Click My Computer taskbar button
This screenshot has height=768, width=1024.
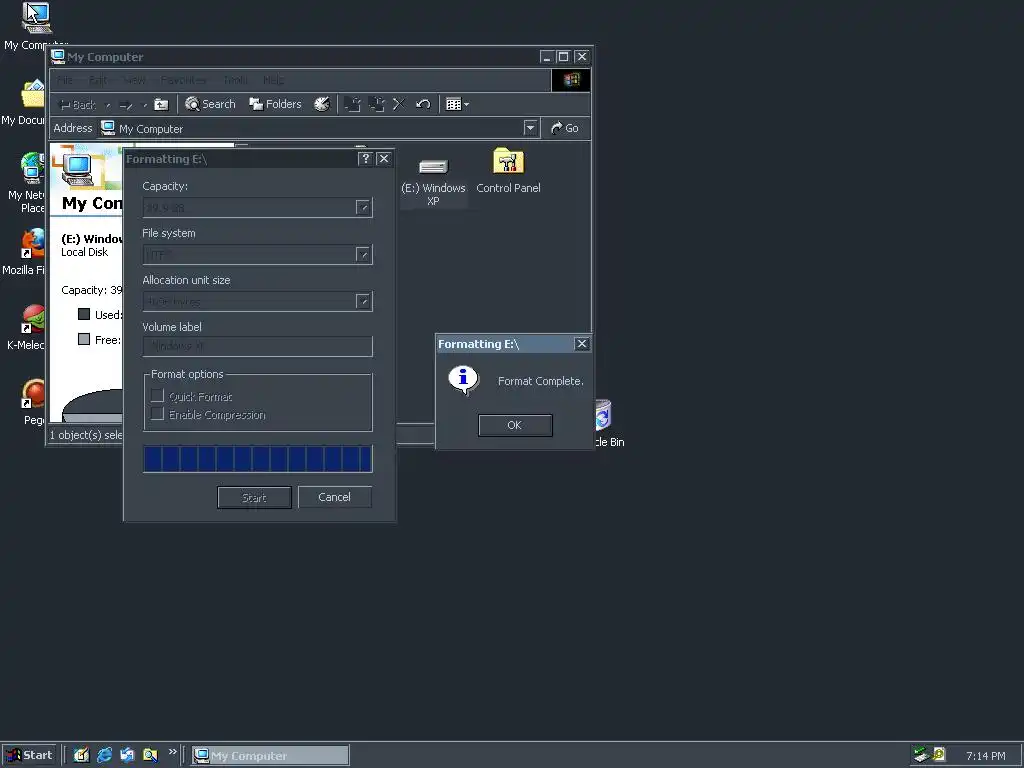[270, 756]
